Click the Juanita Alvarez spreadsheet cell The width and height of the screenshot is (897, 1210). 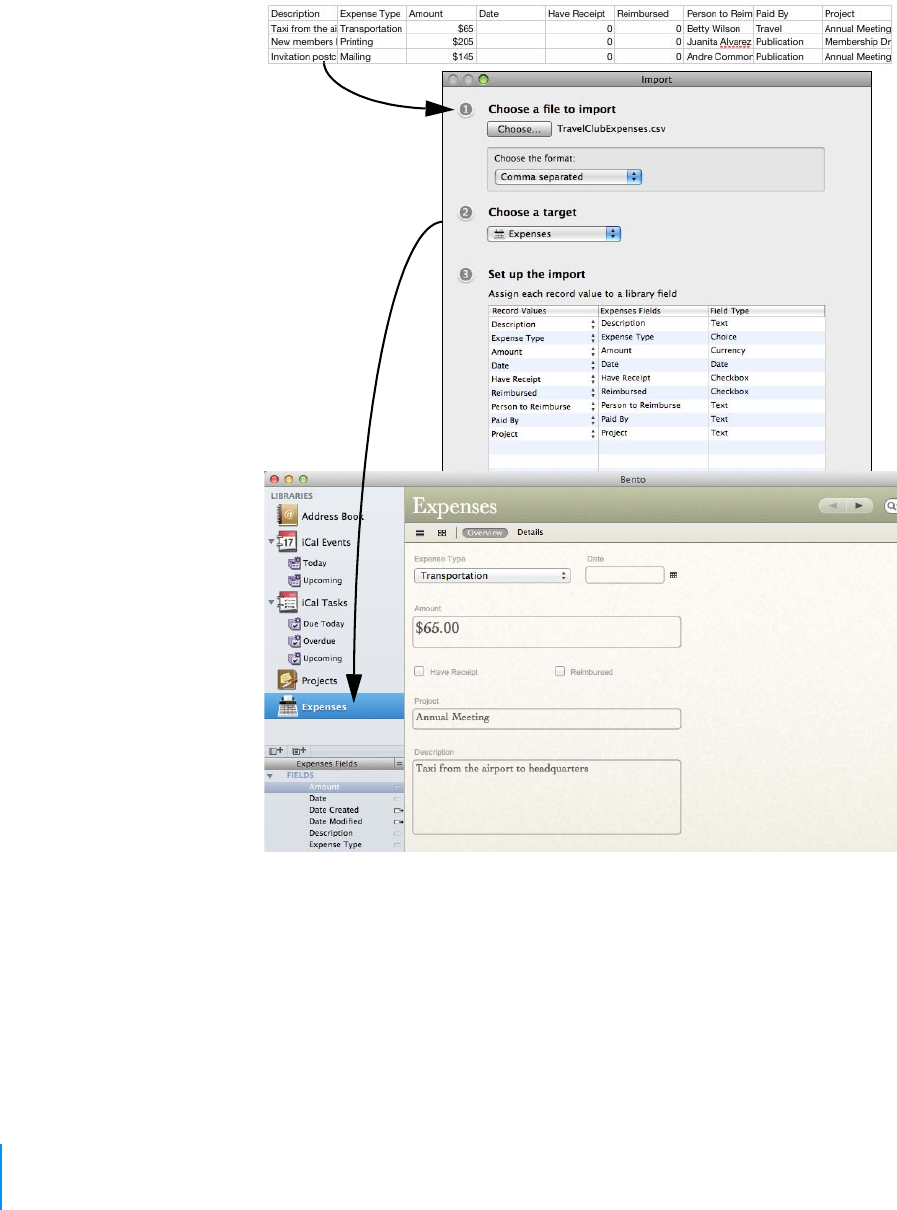coord(718,43)
